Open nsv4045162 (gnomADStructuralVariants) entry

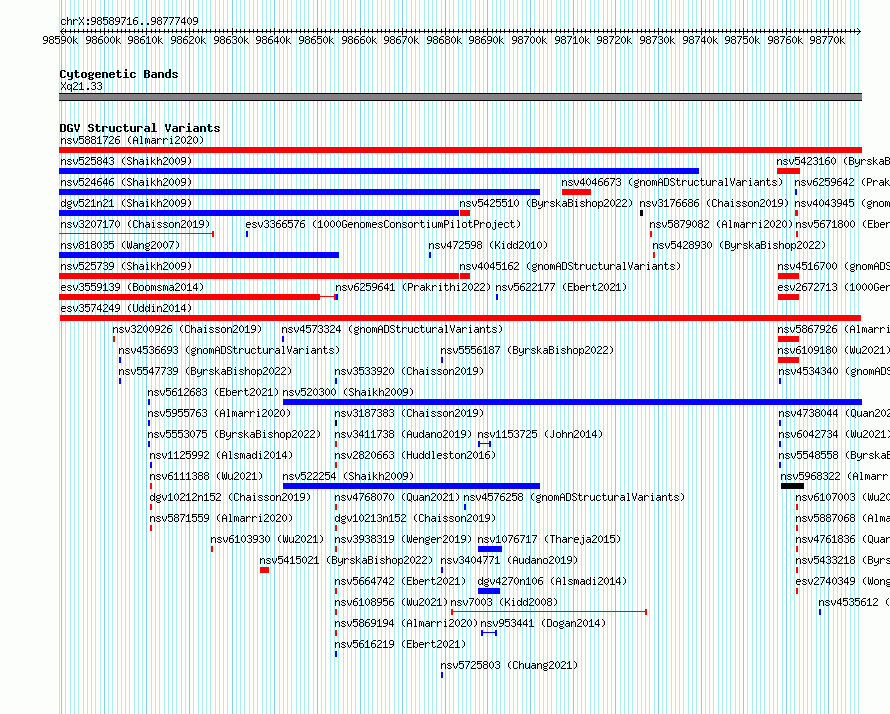click(570, 266)
